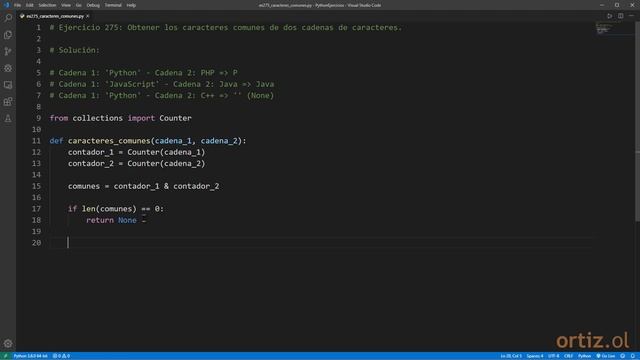Change indentation via Spaces: 4

tap(535, 356)
